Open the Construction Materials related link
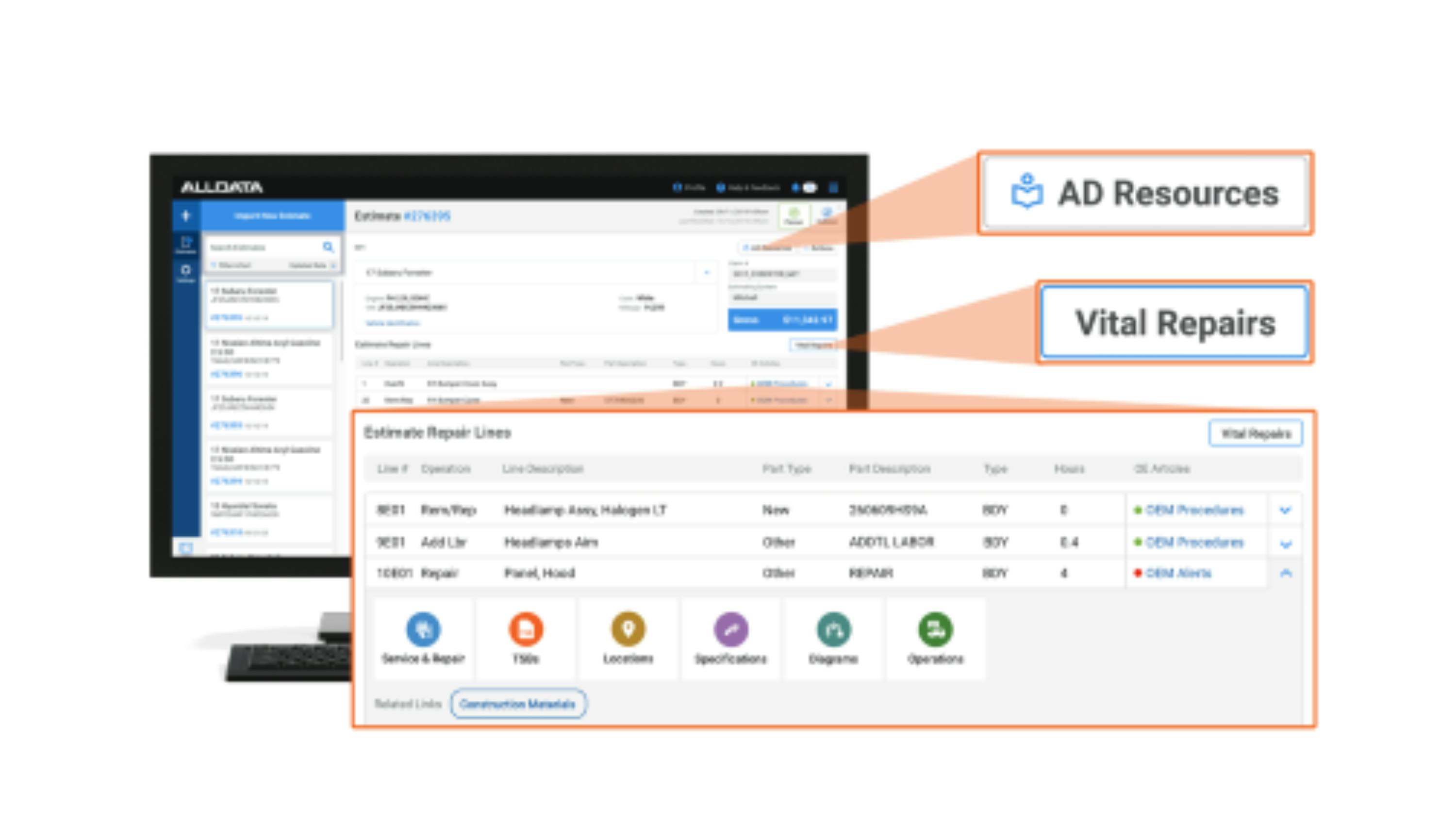 [x=518, y=704]
